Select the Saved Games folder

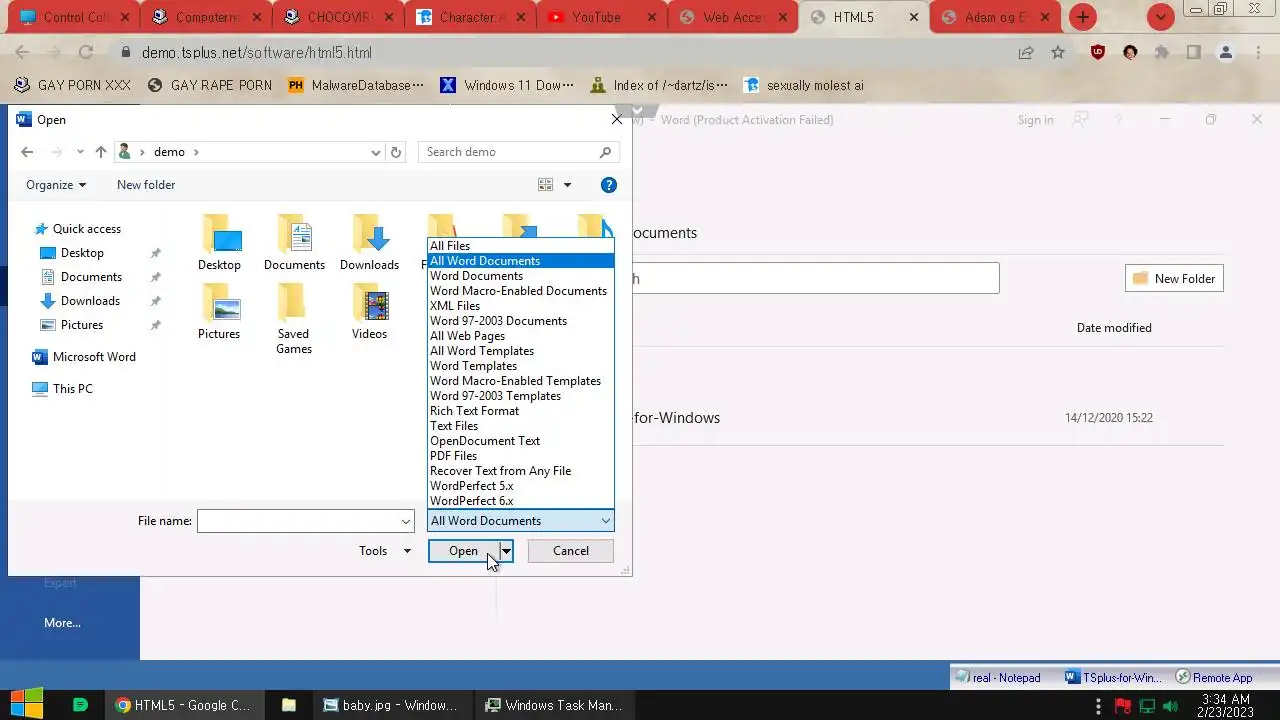tap(294, 319)
